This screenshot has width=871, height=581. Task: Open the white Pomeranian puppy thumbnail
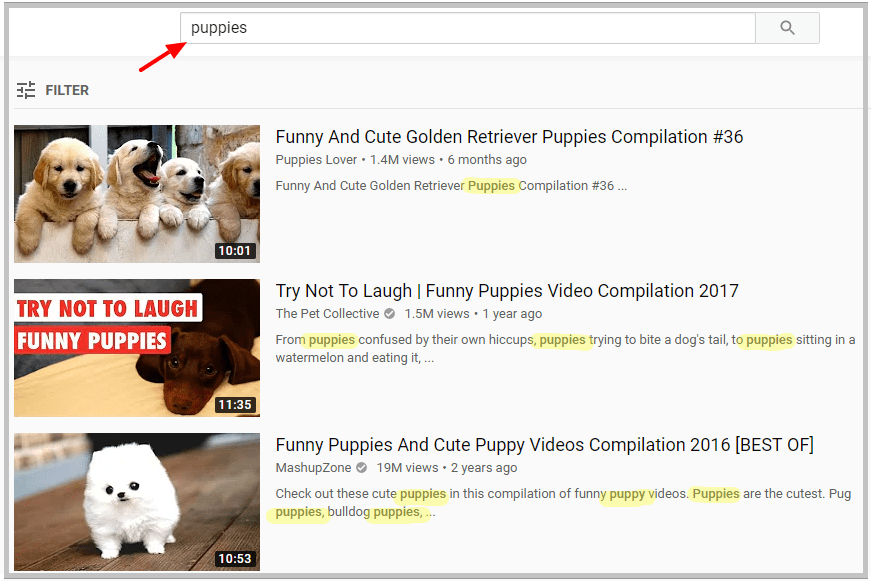coord(137,502)
